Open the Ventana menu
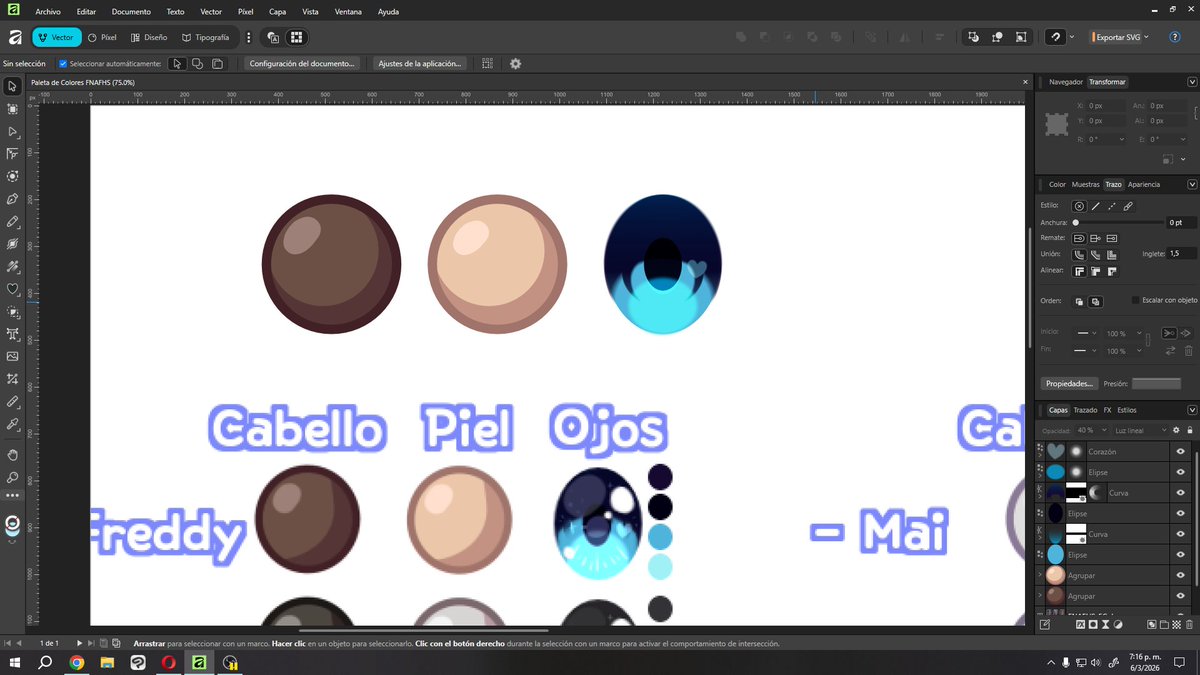This screenshot has height=675, width=1200. tap(348, 12)
